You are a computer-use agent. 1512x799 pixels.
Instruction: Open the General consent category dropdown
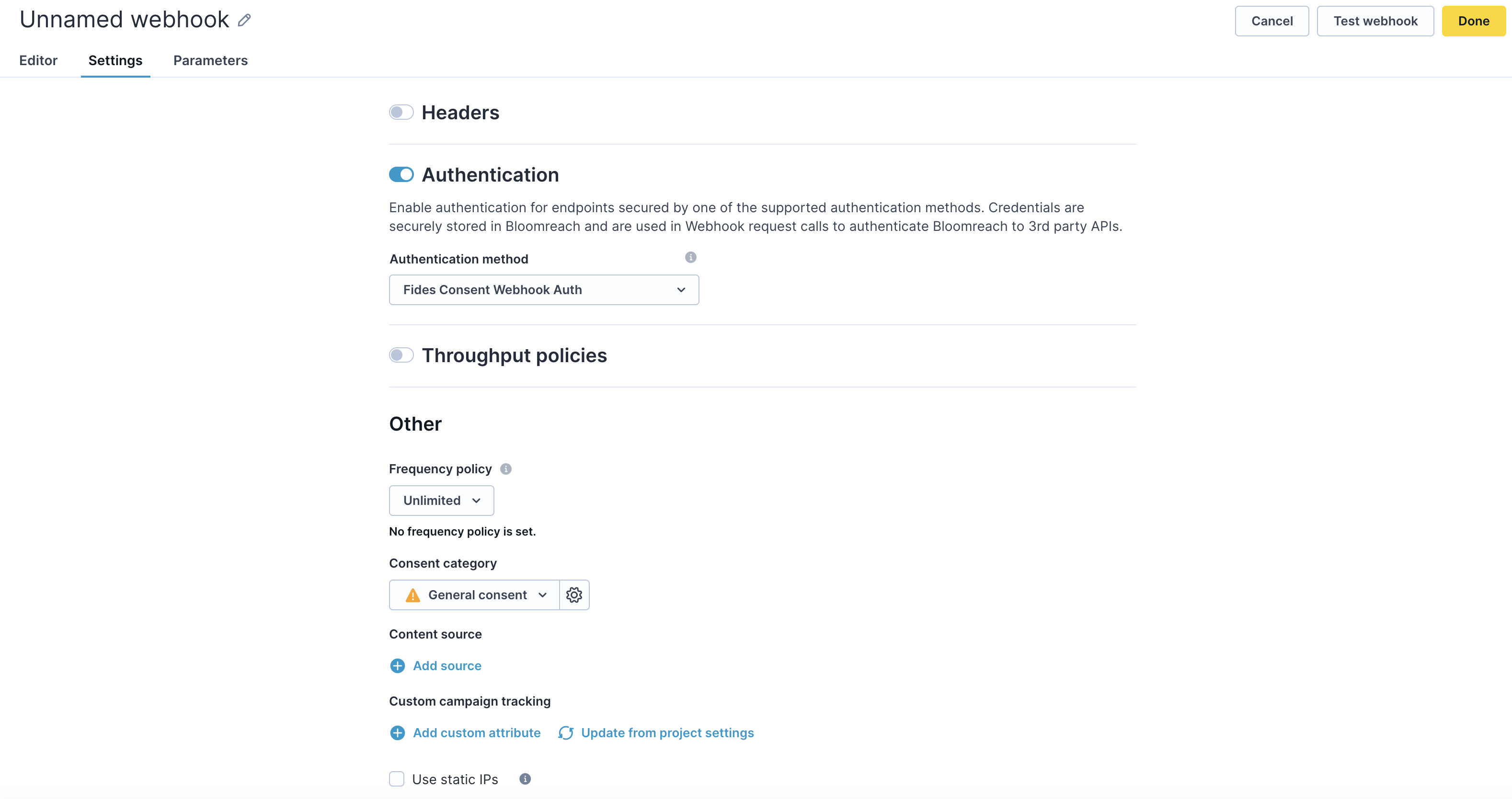[x=474, y=595]
